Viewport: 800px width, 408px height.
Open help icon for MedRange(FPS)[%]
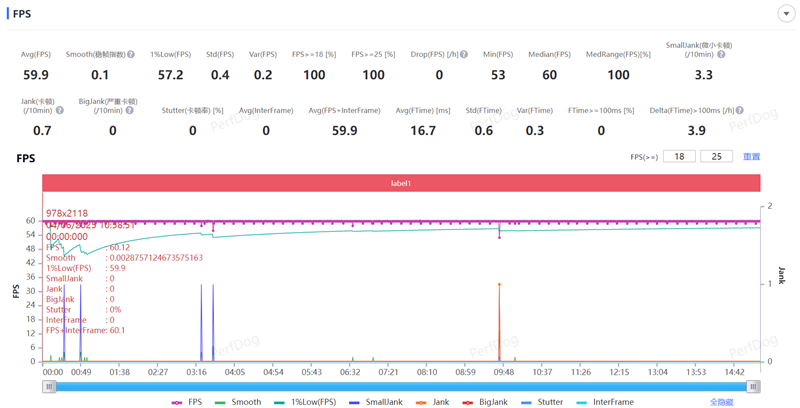click(x=647, y=55)
